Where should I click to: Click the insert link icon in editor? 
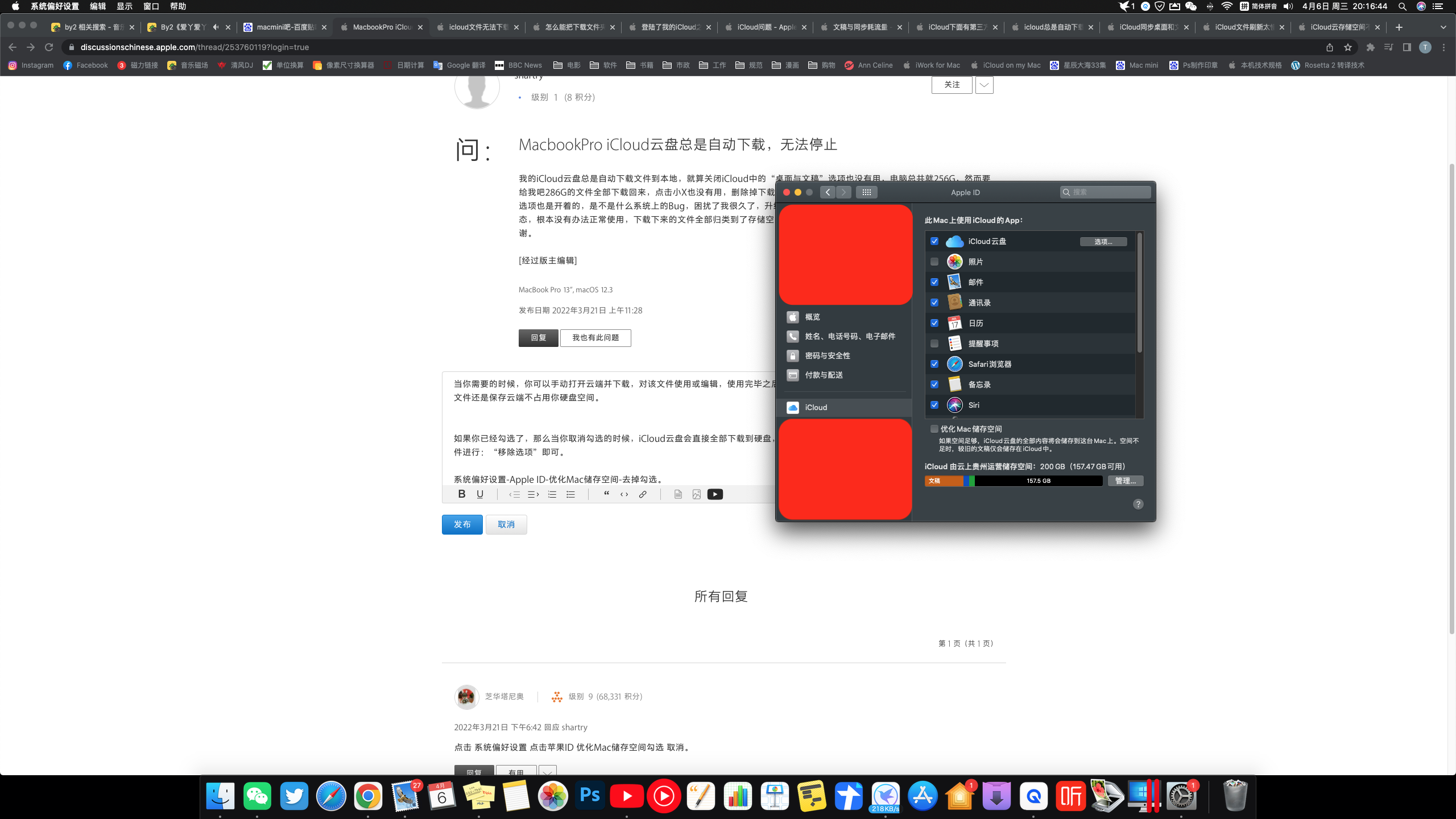click(643, 494)
